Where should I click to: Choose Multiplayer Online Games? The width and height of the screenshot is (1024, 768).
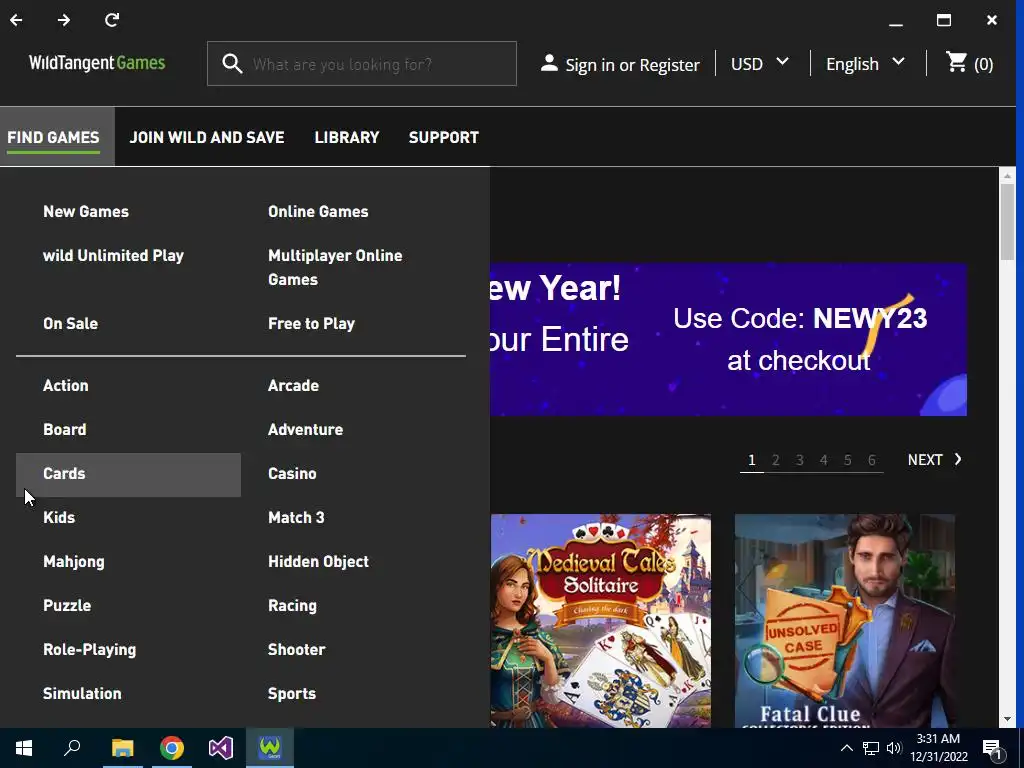point(335,267)
